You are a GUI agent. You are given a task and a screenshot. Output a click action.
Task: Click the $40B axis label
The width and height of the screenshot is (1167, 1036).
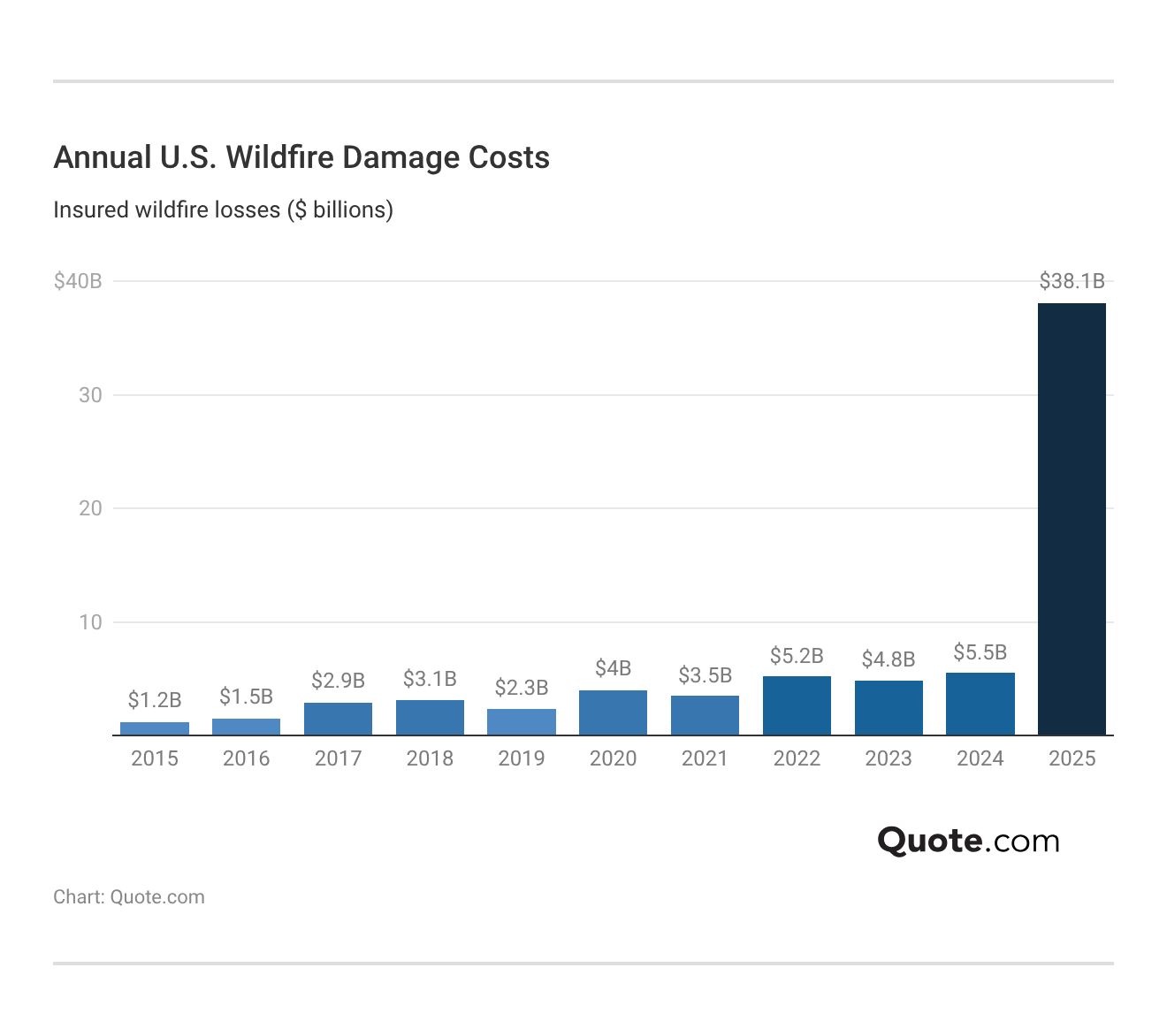point(79,280)
